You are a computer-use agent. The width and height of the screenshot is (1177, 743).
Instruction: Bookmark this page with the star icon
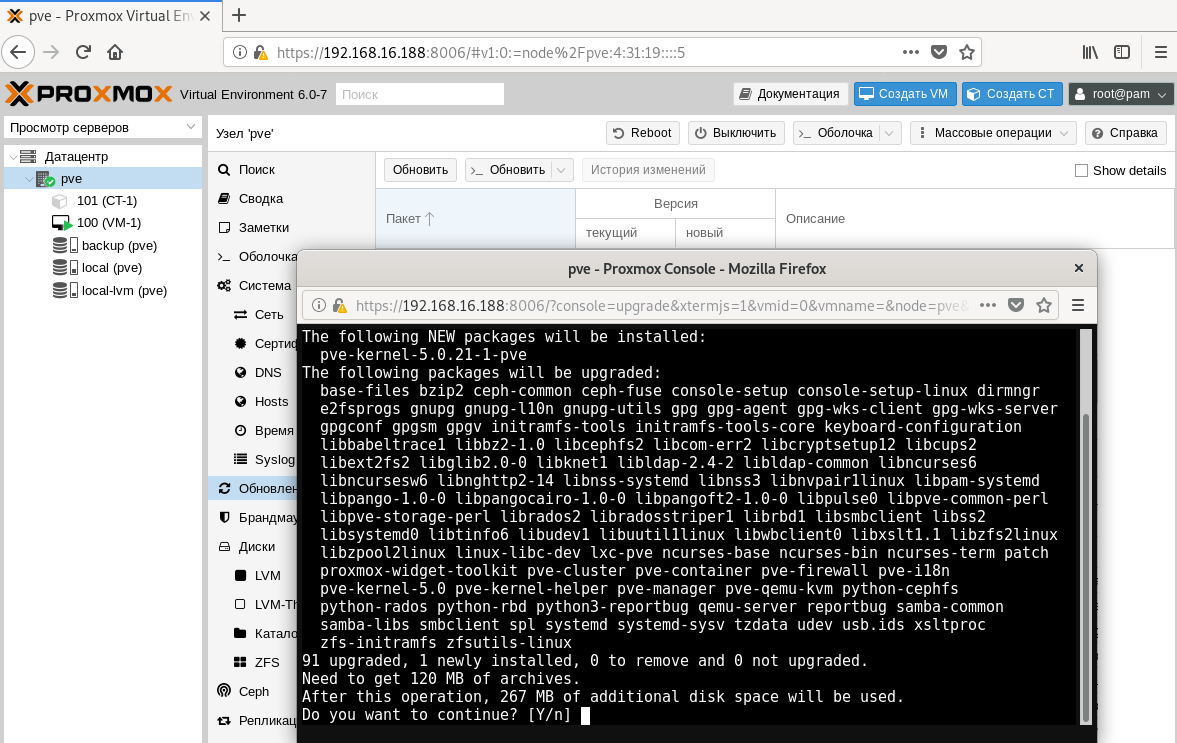pos(966,52)
